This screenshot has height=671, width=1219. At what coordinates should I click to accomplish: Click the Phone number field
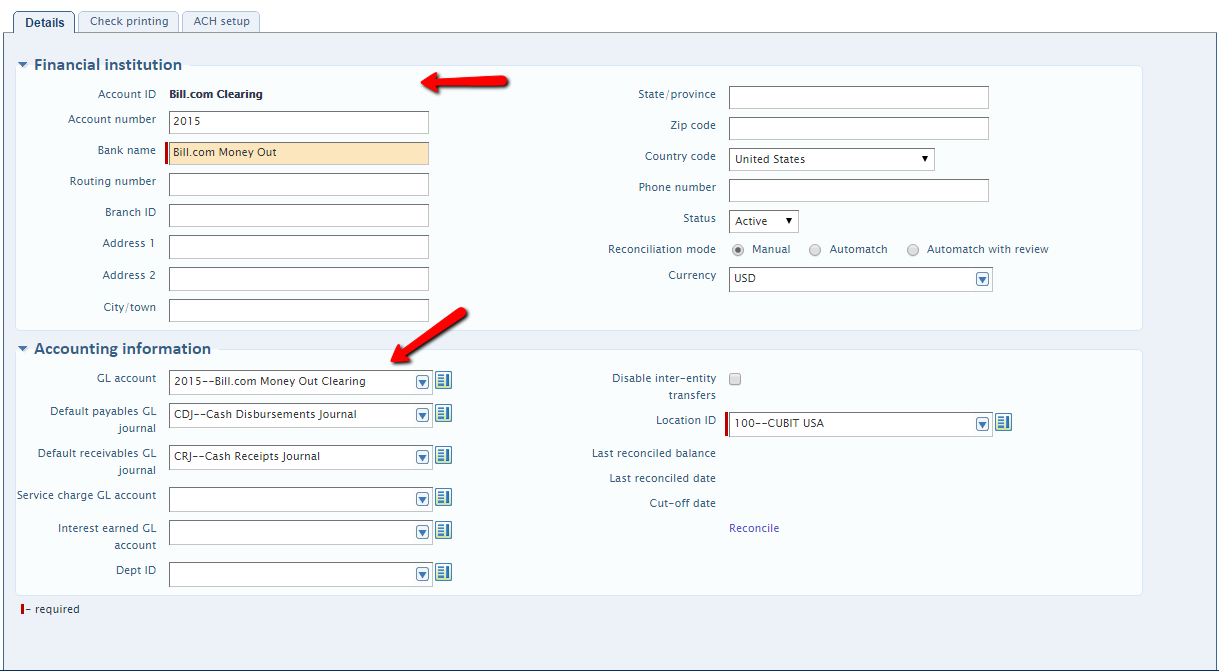coord(859,190)
